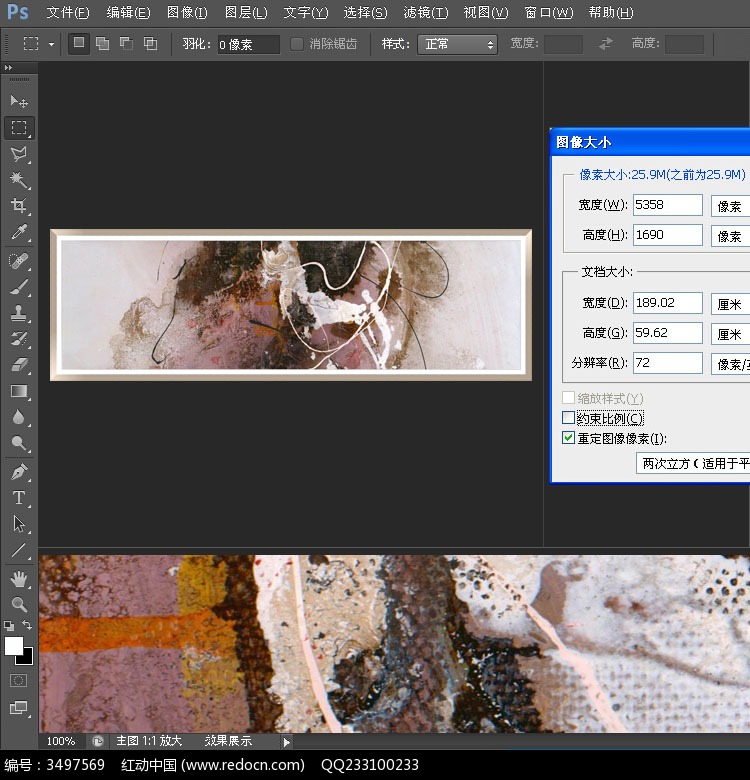Click the pixel height field 1690
Viewport: 750px width, 780px height.
pos(667,235)
